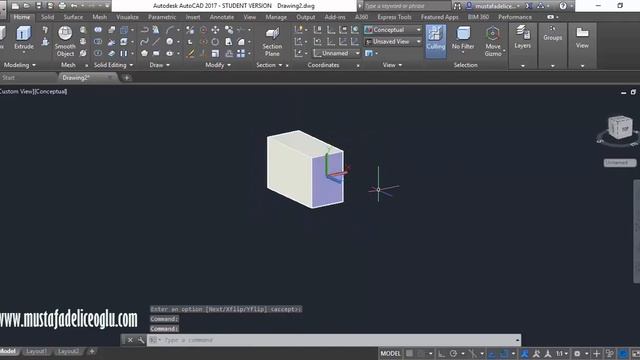This screenshot has width=640, height=360.
Task: Open workspace switching gear icon
Action: 577,353
